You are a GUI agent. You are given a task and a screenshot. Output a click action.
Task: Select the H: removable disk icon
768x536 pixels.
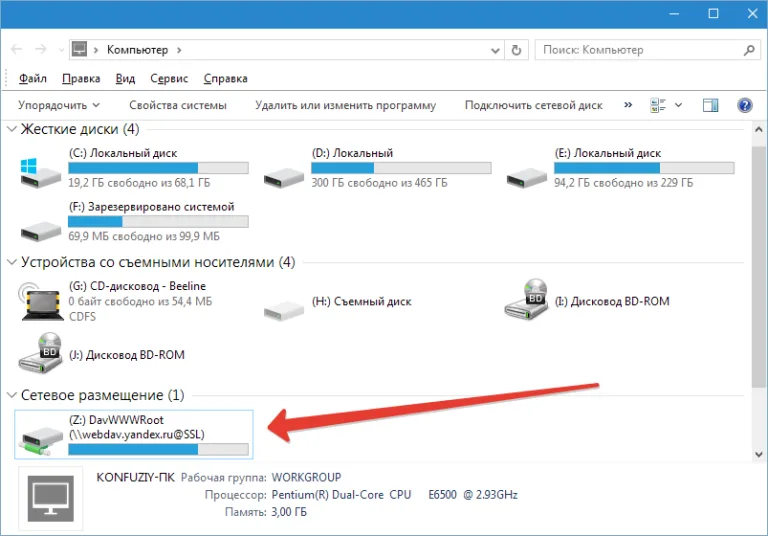(284, 311)
